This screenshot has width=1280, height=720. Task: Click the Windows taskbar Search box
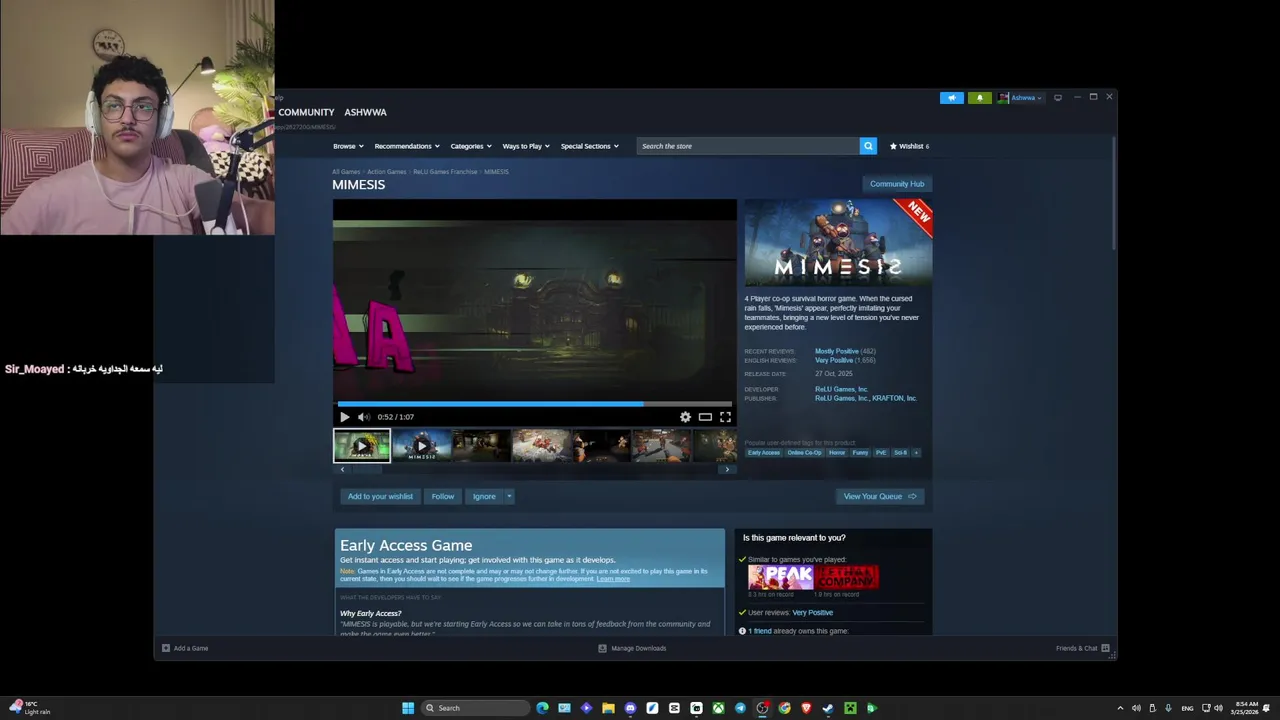(475, 708)
